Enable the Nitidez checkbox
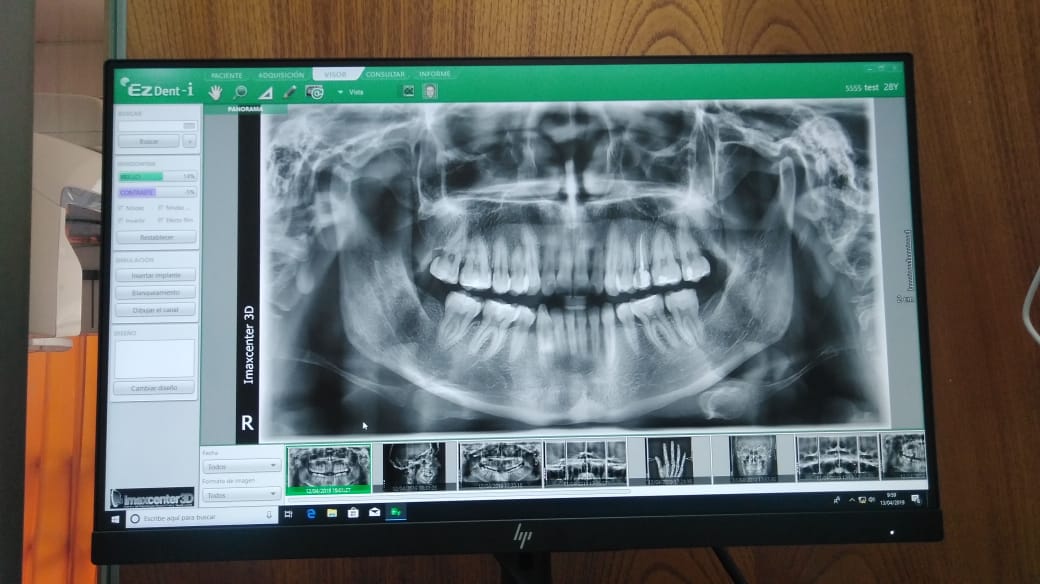Screen dimensions: 1040x584 pyautogui.click(x=121, y=207)
